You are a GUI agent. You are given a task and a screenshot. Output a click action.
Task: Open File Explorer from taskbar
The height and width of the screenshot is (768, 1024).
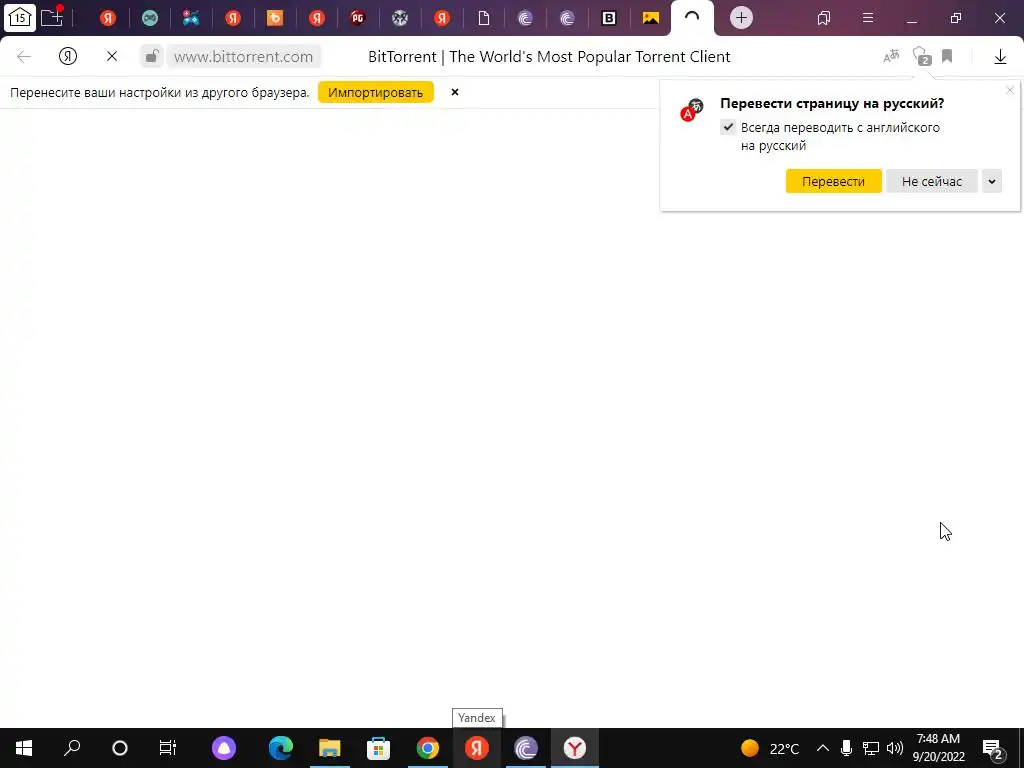330,748
